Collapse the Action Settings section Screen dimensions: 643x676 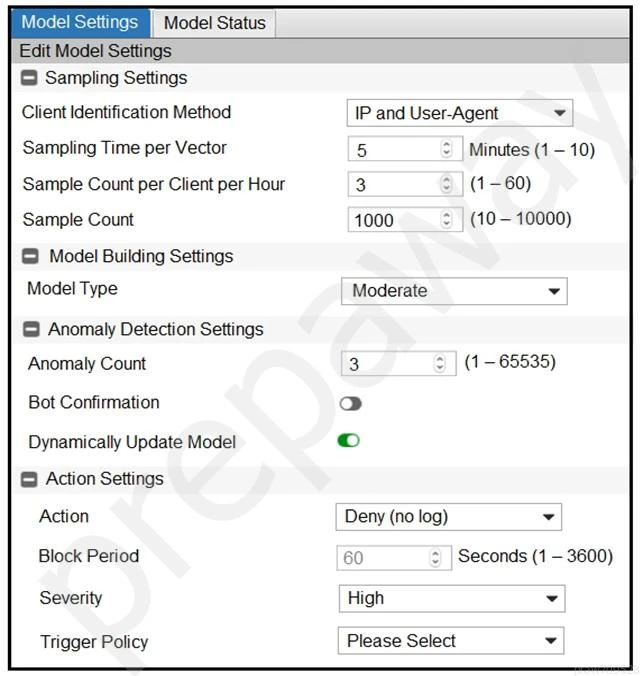click(29, 479)
